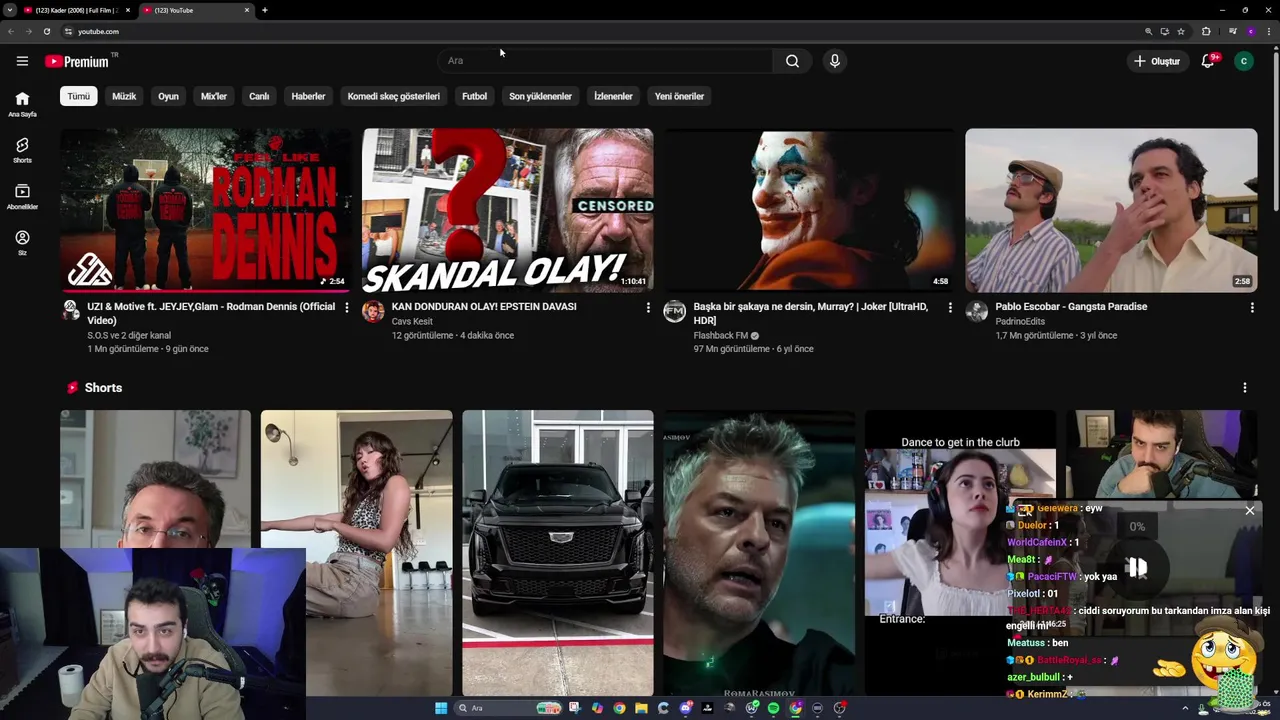Image resolution: width=1280 pixels, height=720 pixels.
Task: Select the Son yüklenenler chip
Action: point(540,96)
